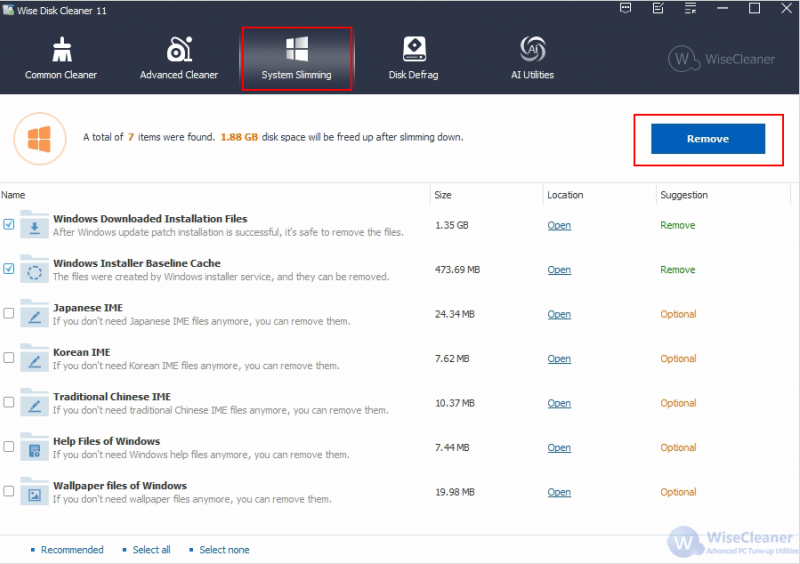Open the Disk Defrag icon
800x564 pixels.
click(x=414, y=49)
